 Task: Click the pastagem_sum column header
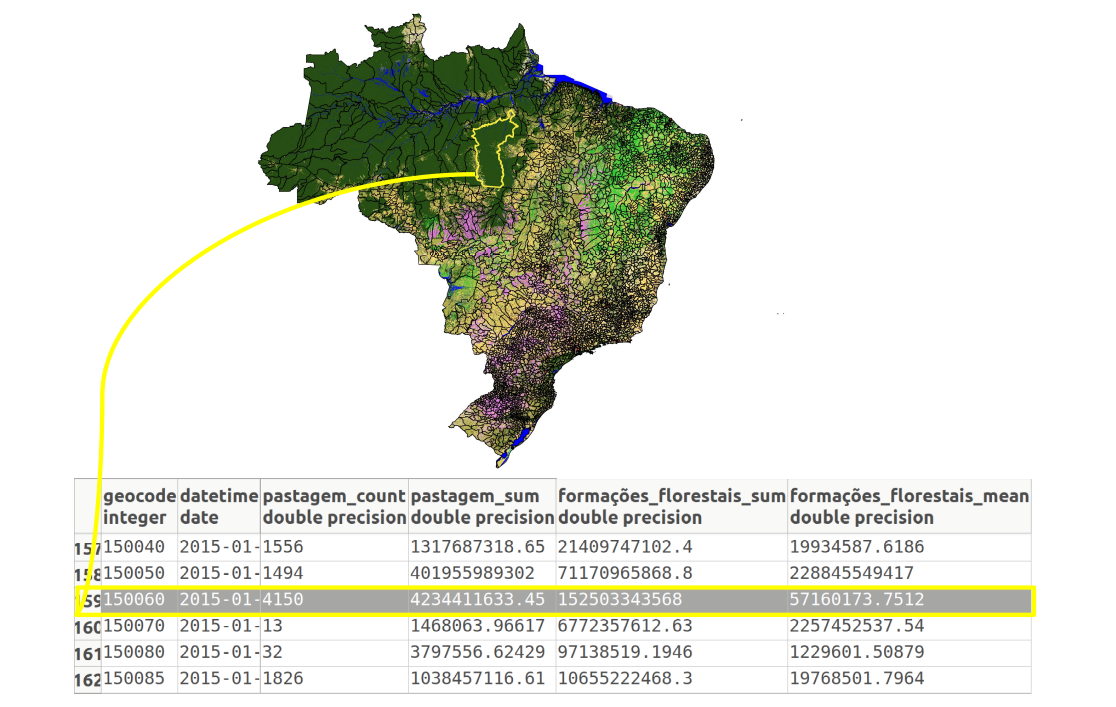pyautogui.click(x=482, y=506)
